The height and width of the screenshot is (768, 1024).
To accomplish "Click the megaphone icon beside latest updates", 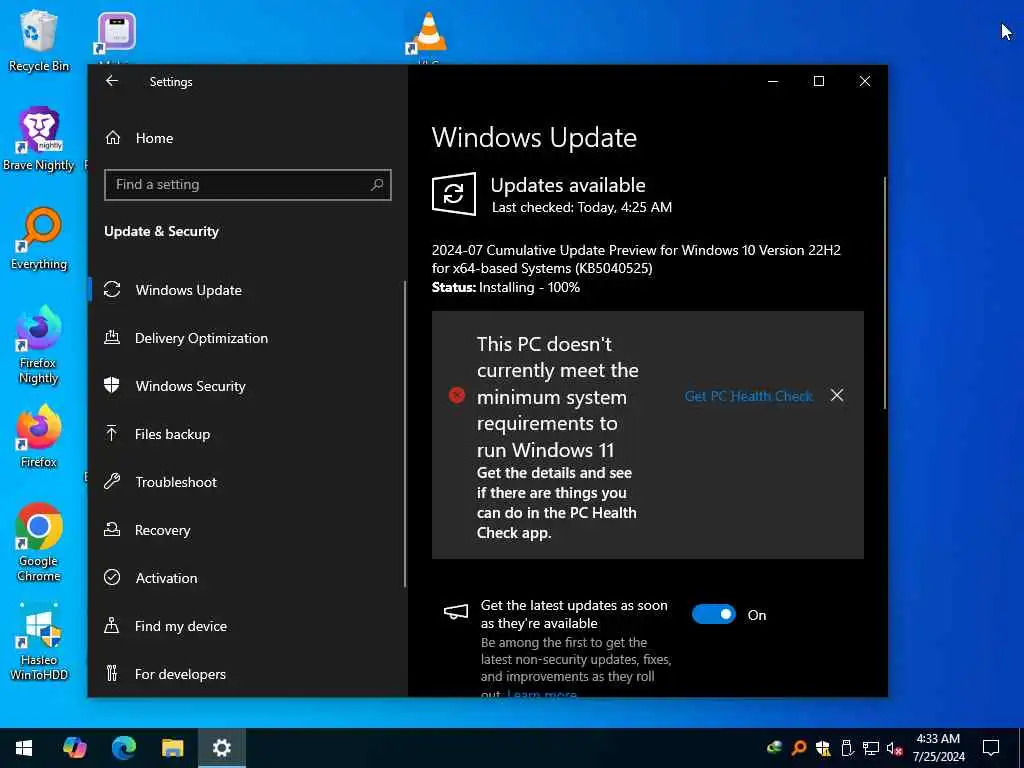I will (456, 612).
